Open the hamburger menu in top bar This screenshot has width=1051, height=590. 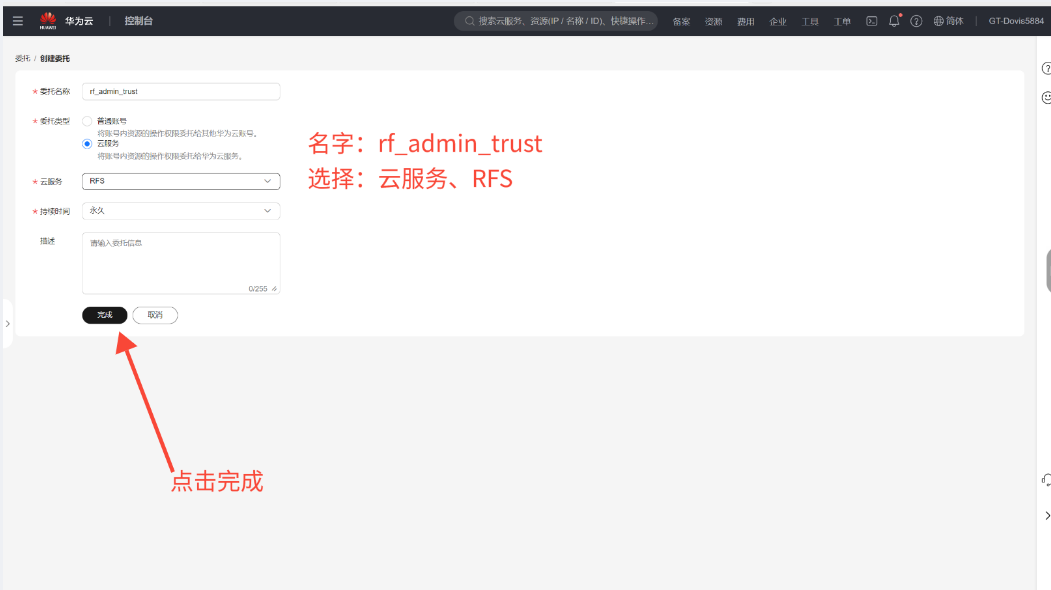point(17,20)
